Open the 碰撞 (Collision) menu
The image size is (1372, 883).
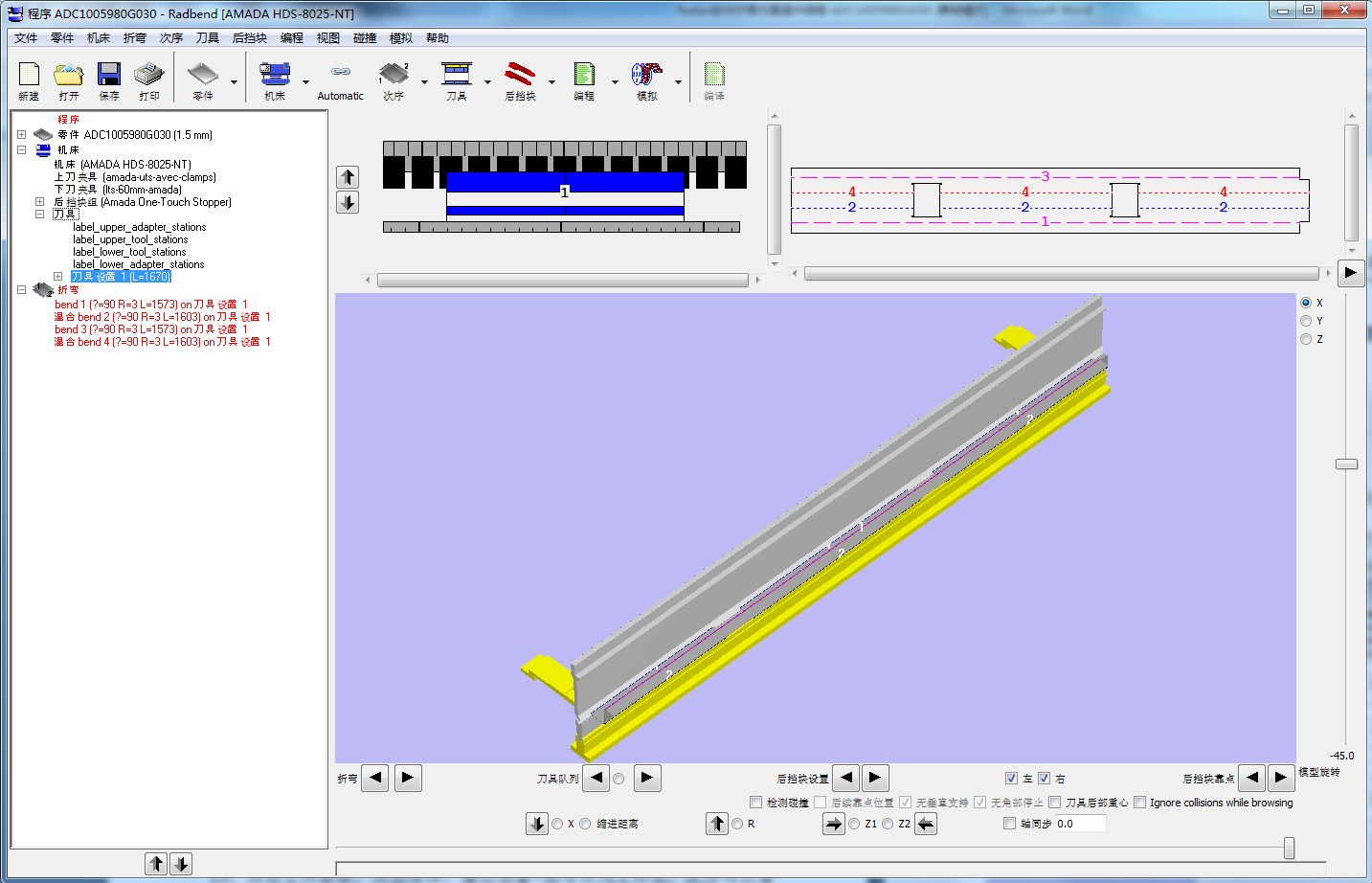point(365,38)
